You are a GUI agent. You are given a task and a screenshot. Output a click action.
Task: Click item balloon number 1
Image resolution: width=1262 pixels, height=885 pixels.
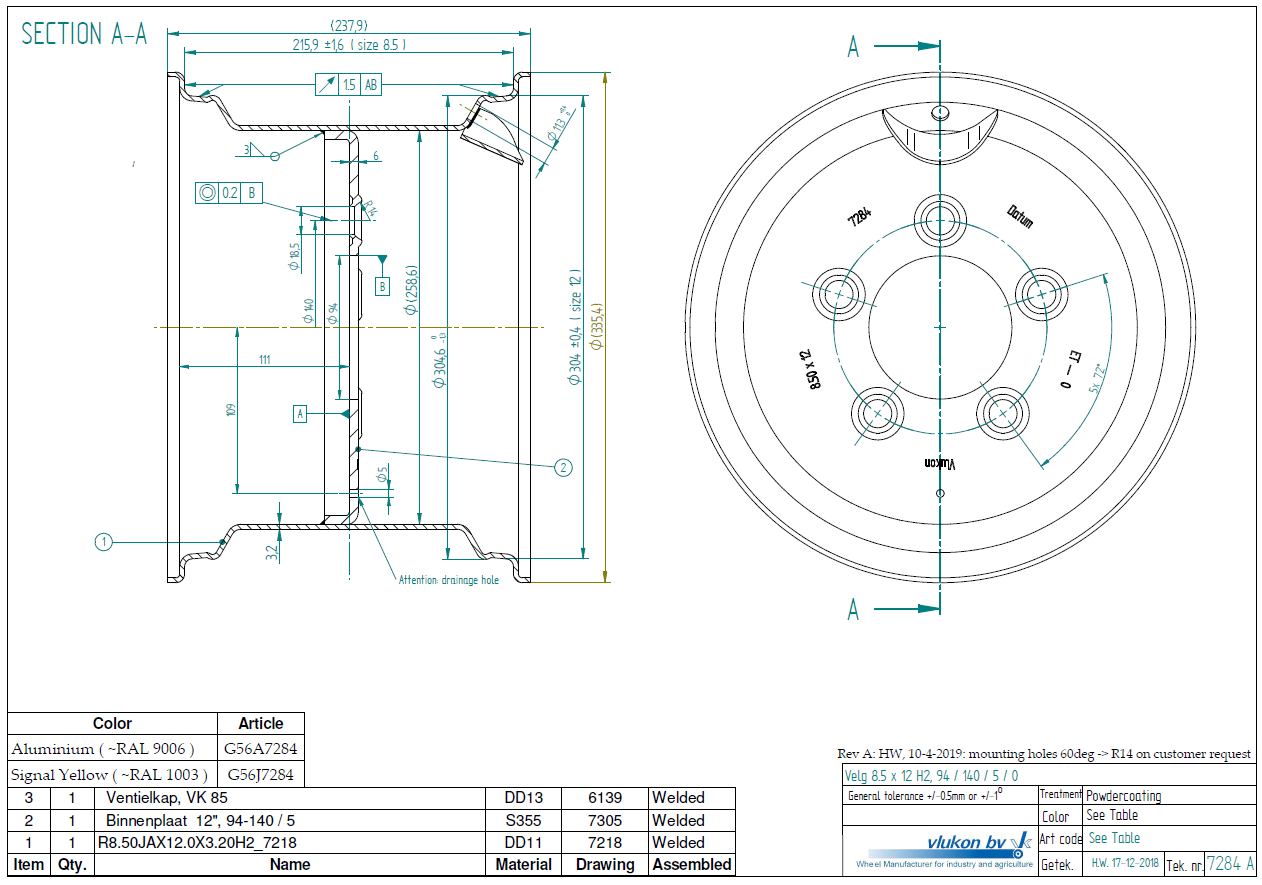tap(103, 542)
